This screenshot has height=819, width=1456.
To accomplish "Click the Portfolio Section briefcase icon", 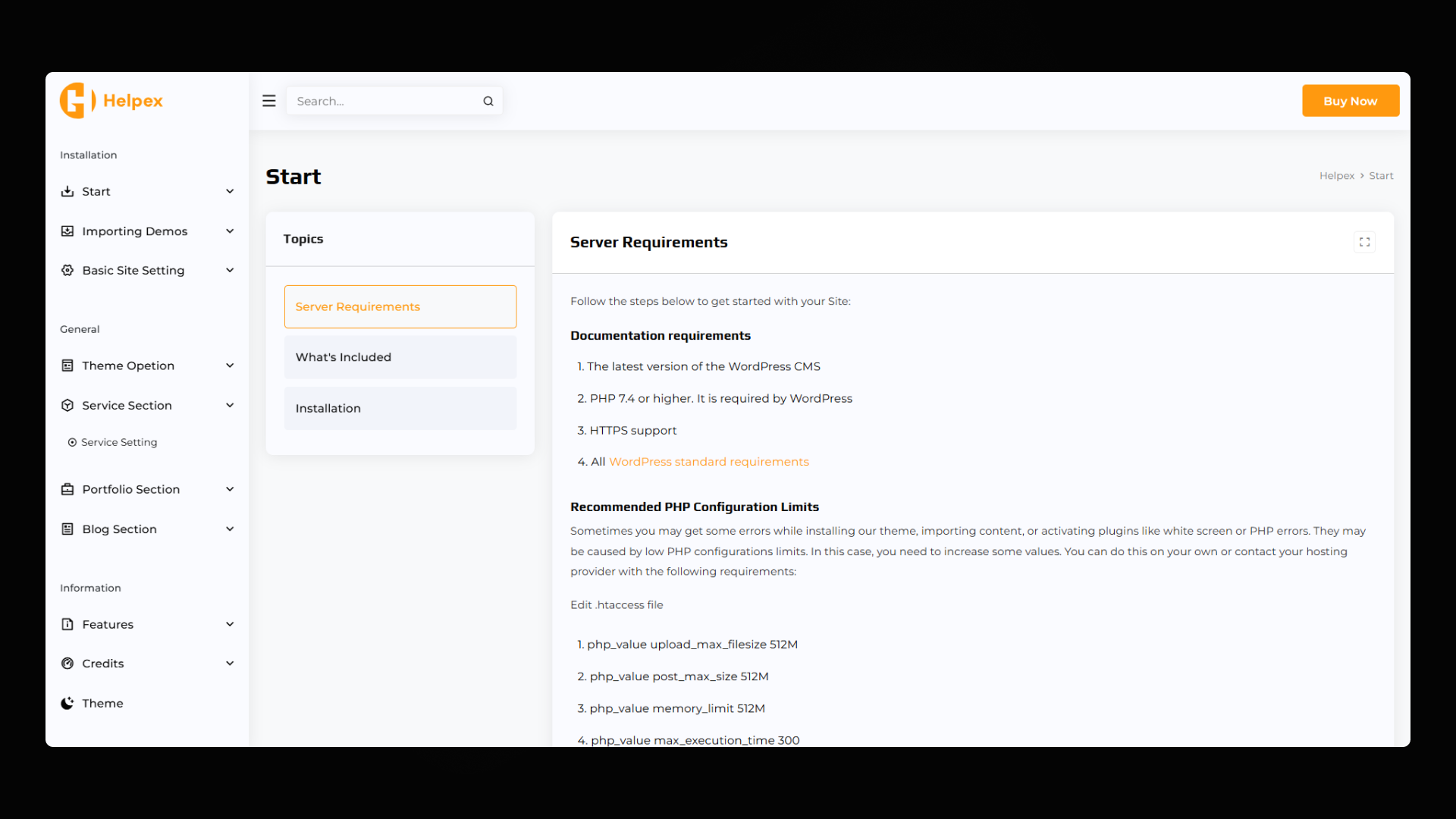I will 67,489.
